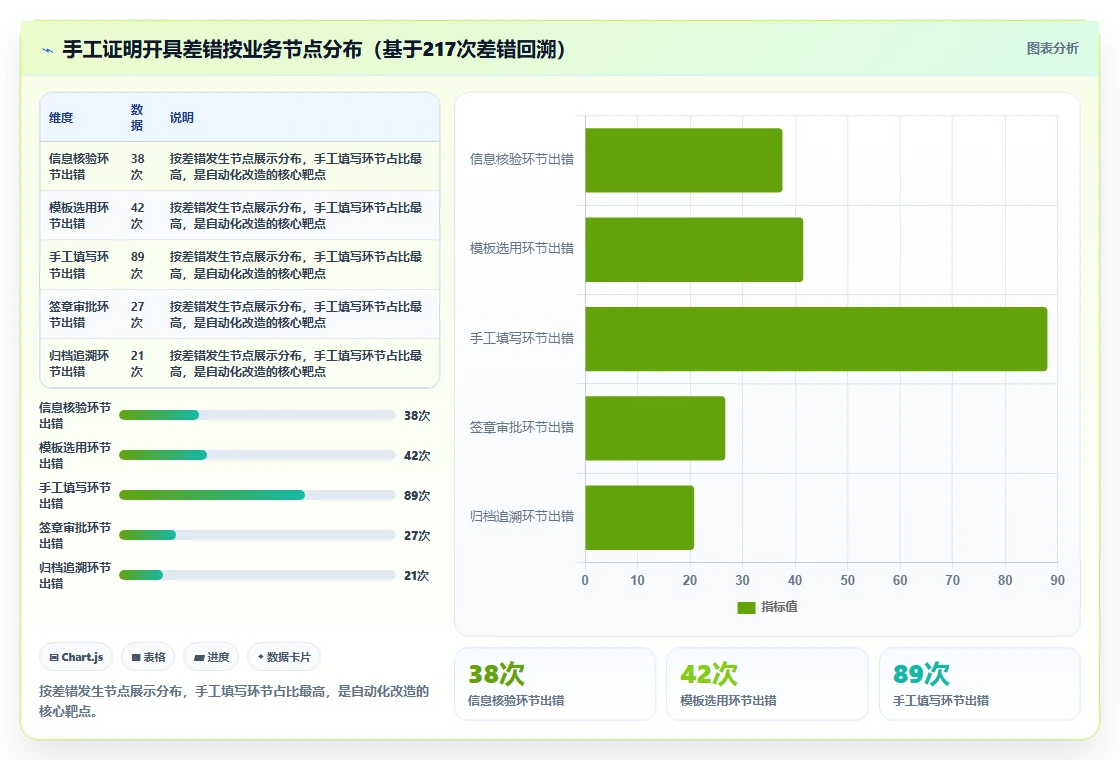This screenshot has height=760, width=1120.
Task: Click the chart y-axis label 模板选用环节出错
Action: pyautogui.click(x=521, y=249)
